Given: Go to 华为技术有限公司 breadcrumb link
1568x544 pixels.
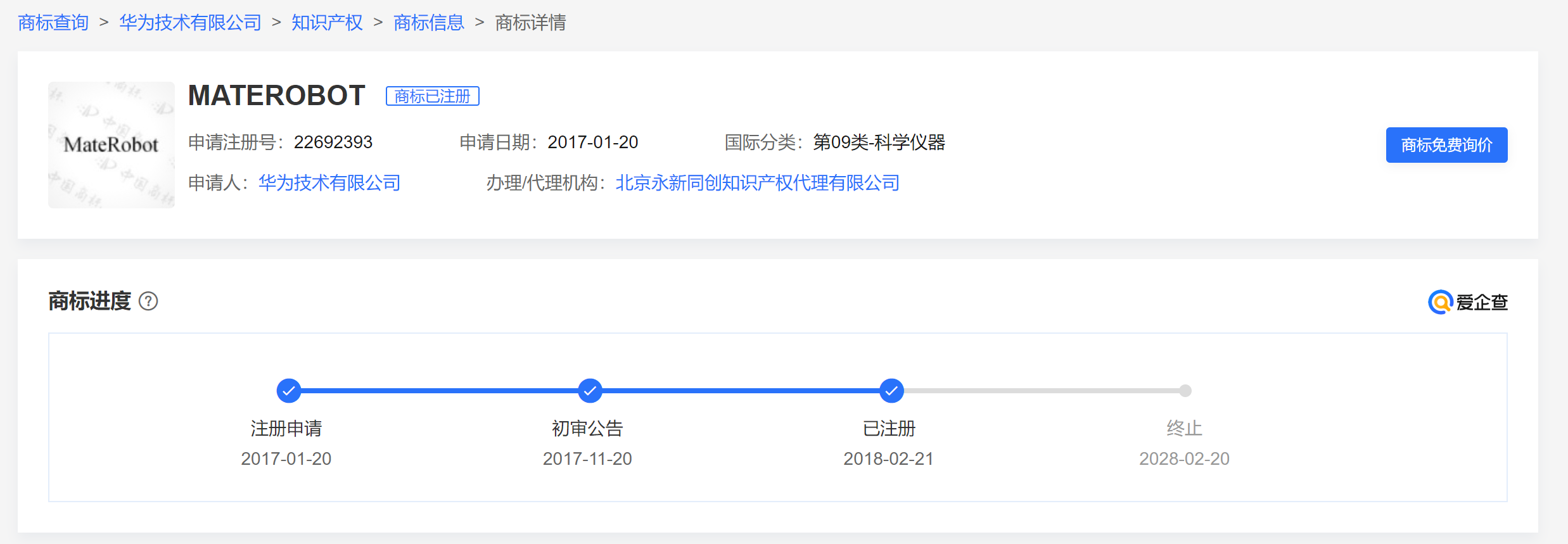Looking at the screenshot, I should (190, 23).
